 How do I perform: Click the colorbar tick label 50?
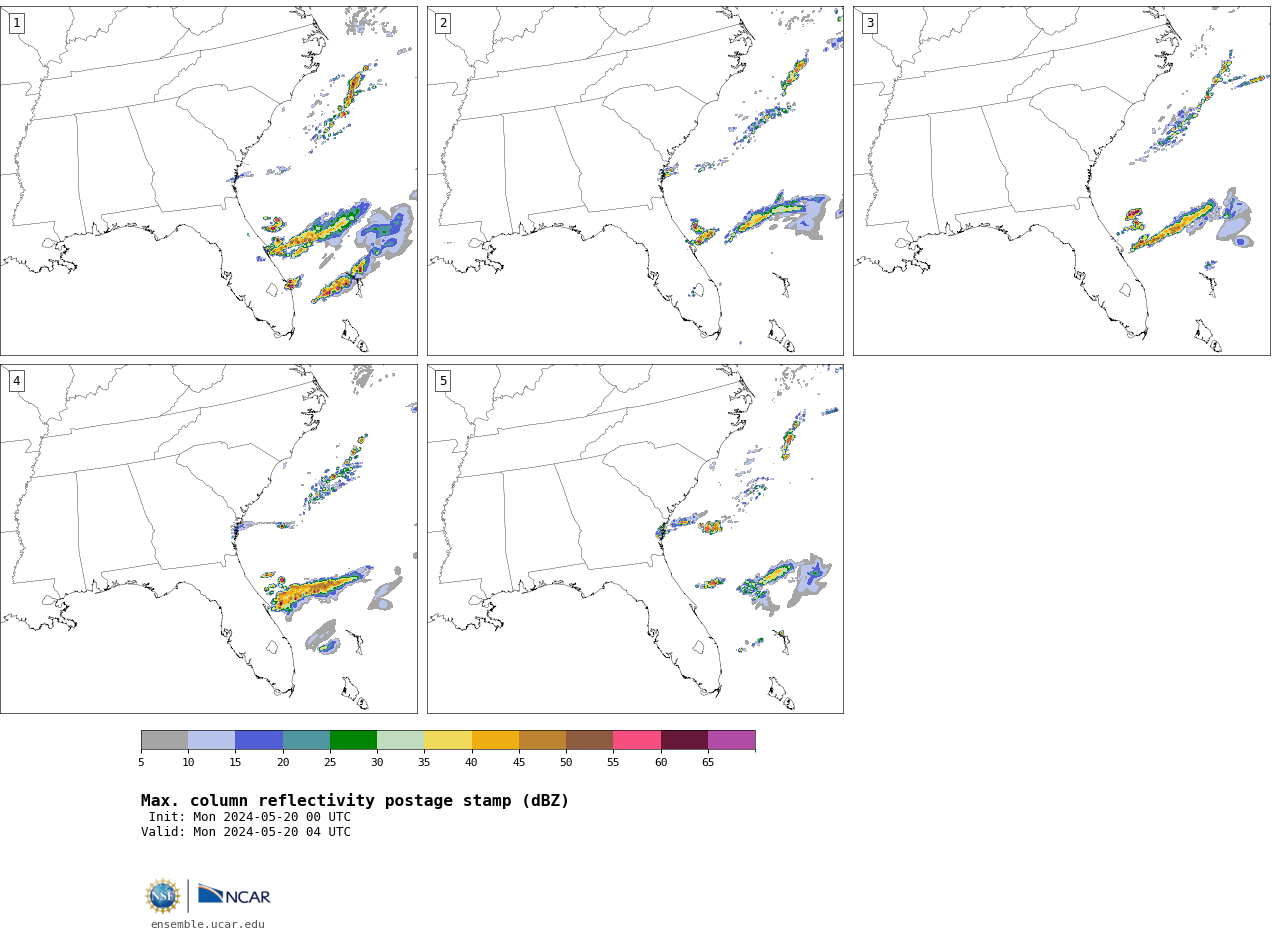[x=566, y=763]
